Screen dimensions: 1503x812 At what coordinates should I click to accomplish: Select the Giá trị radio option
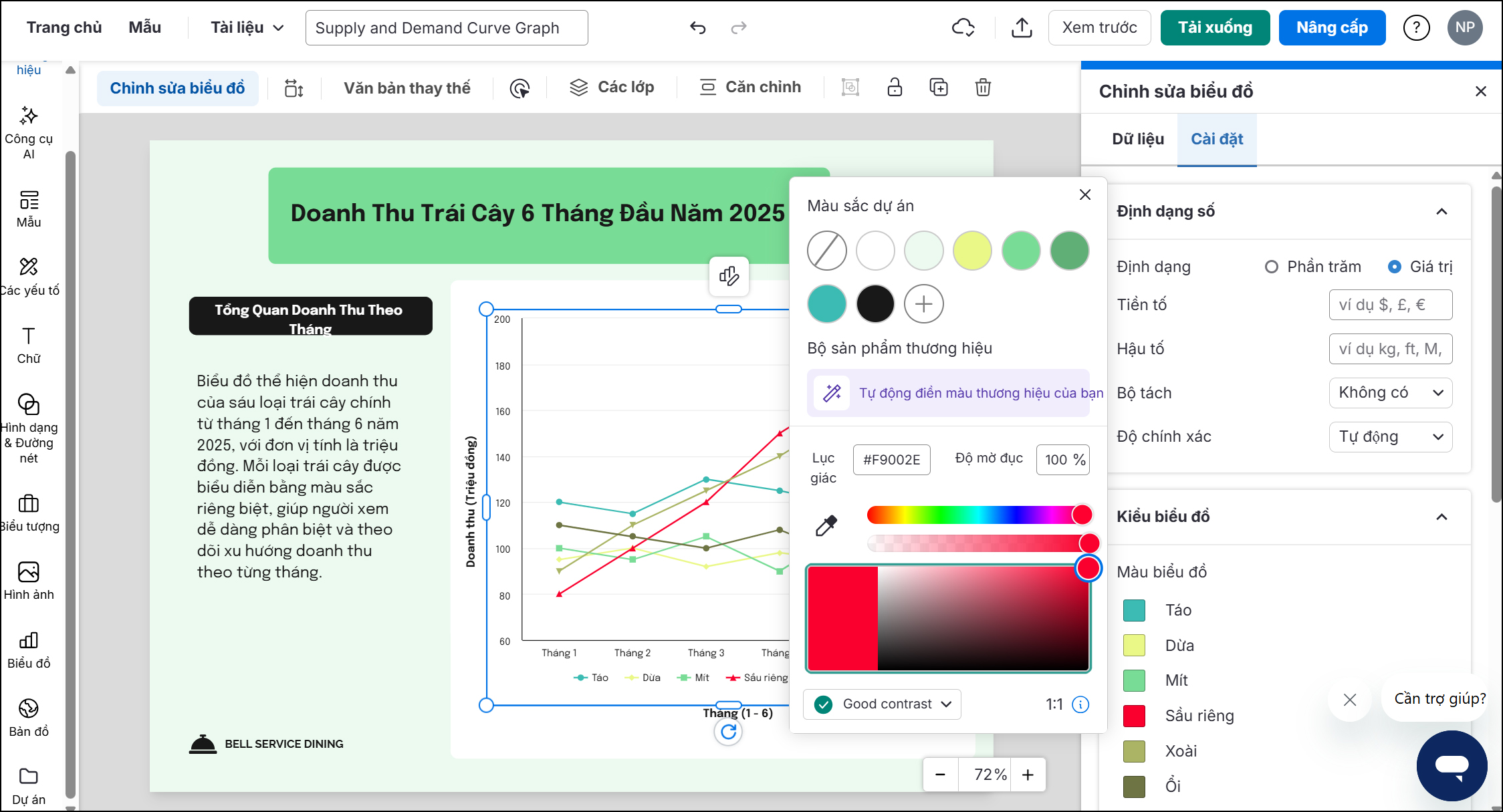[1395, 267]
